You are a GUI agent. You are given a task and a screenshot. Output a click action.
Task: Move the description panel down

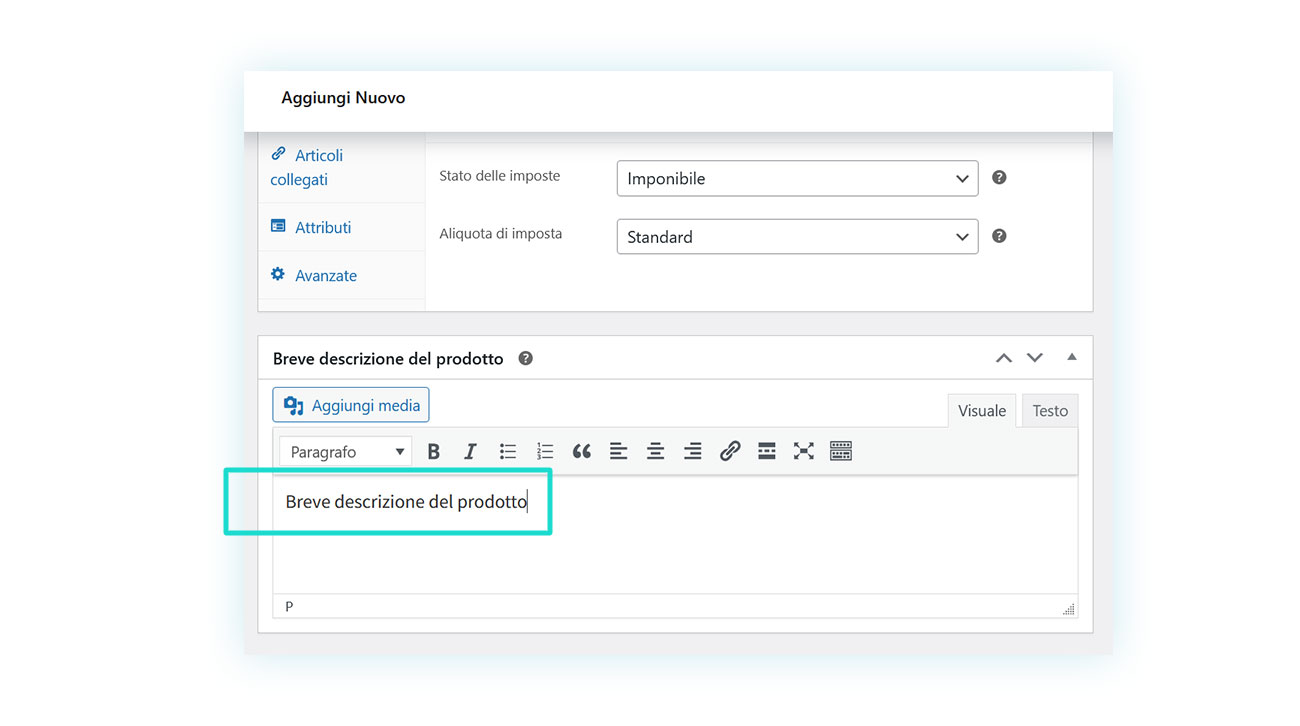pos(1035,358)
